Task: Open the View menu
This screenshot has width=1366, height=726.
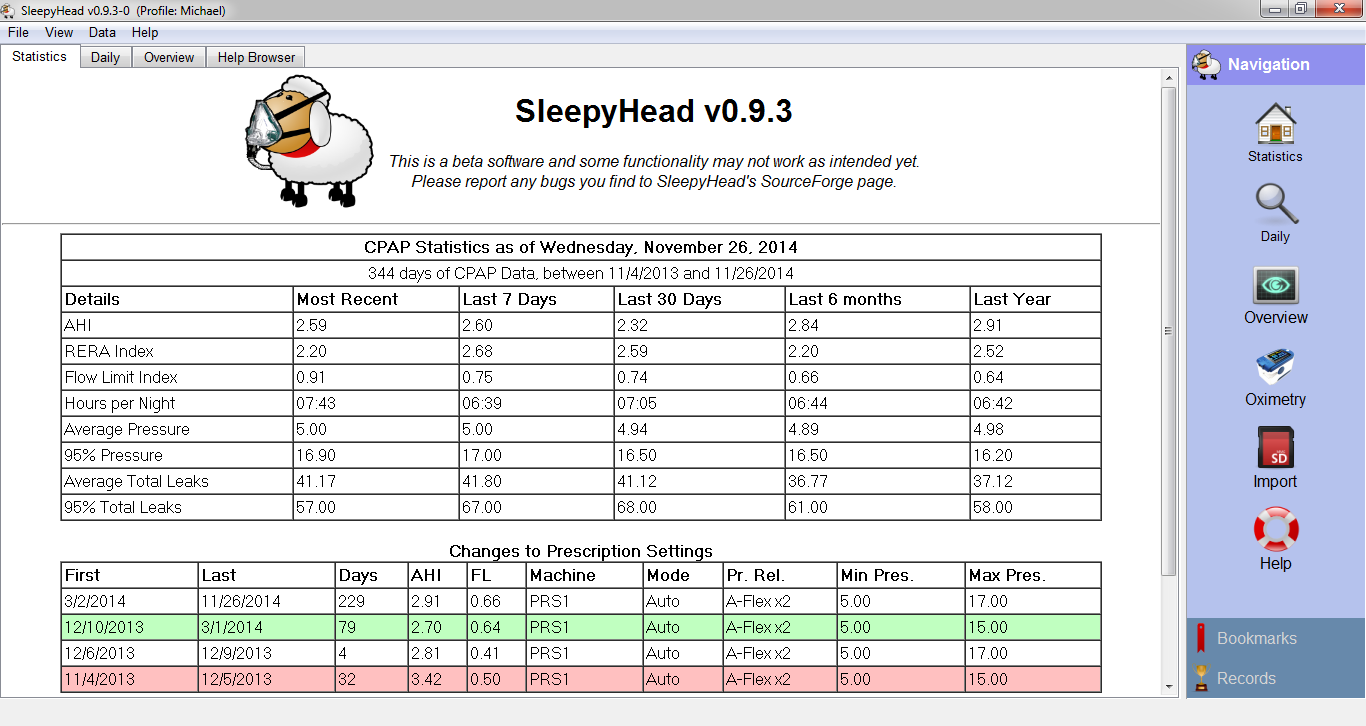Action: click(x=59, y=33)
